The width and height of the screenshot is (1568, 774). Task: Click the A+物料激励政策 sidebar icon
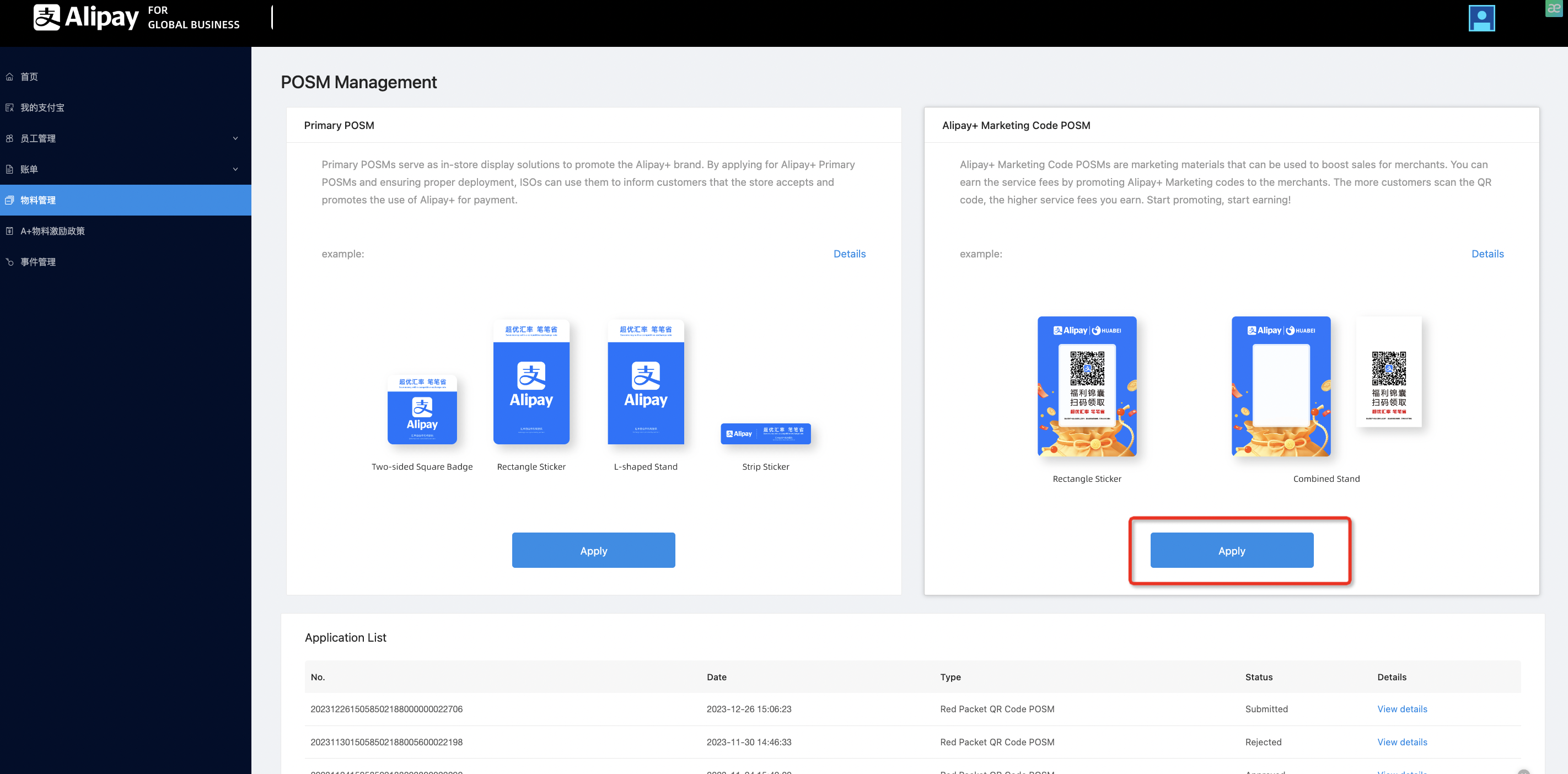(x=10, y=231)
